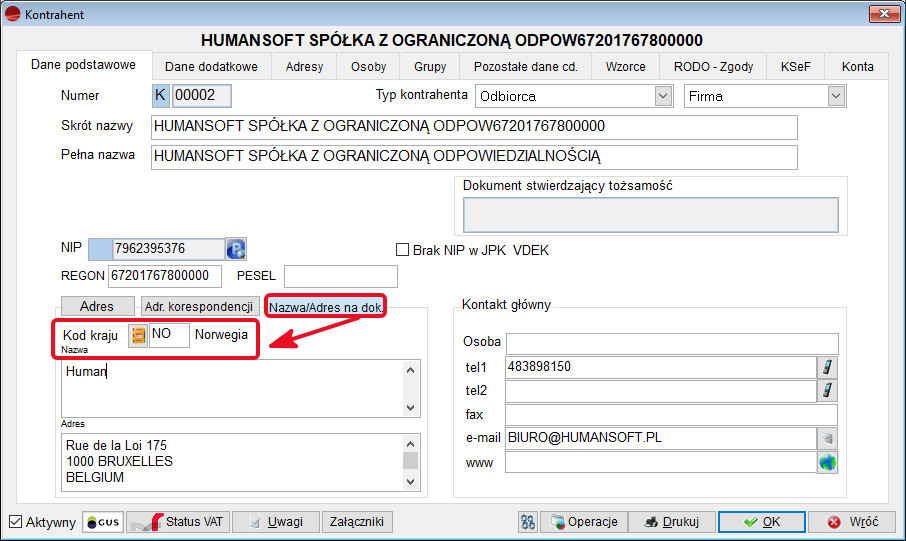Open the country code picker icon
906x541 pixels.
click(138, 335)
